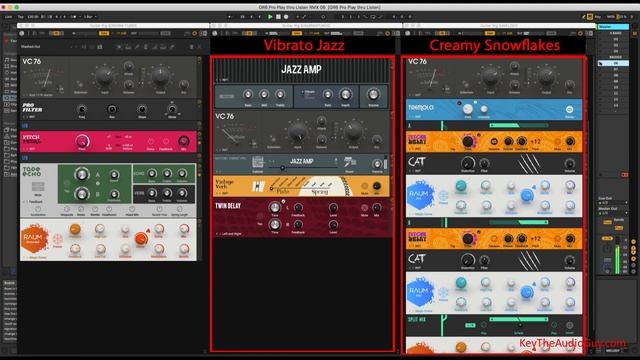
Task: Click Tape Echo head A Time knob
Action: point(82,175)
